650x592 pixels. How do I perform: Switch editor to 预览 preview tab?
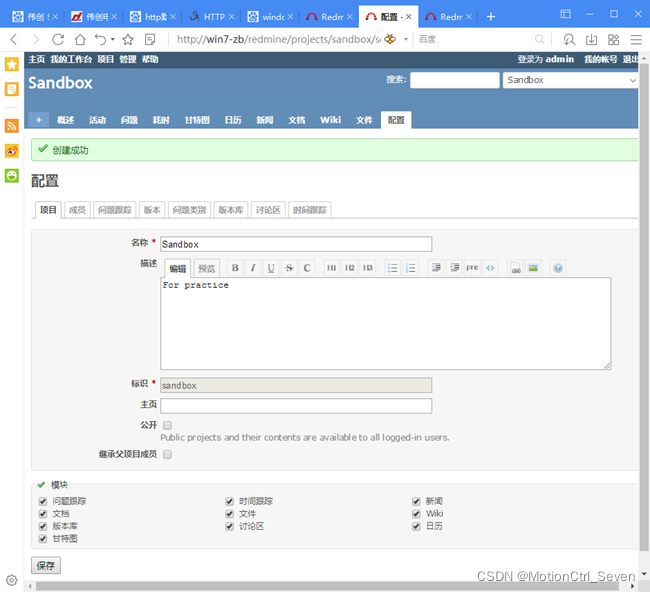(x=206, y=268)
